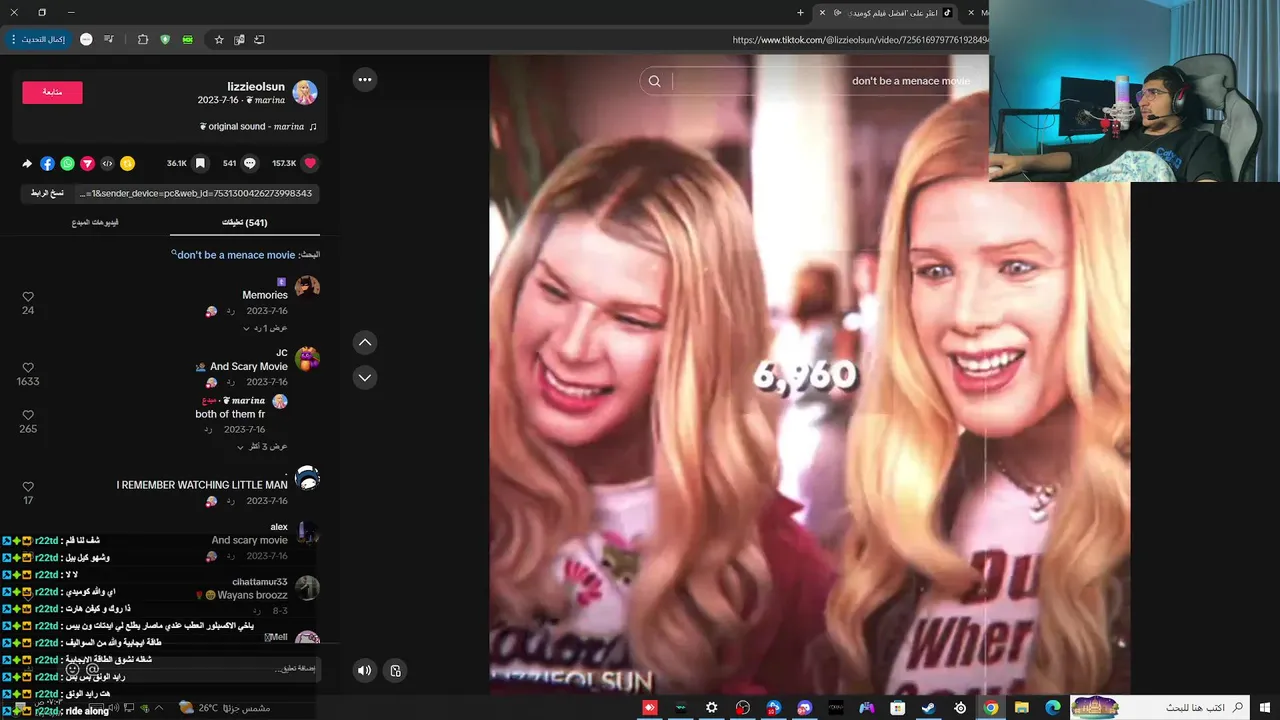Open the 'don't be a menace movie' search link
Viewport: 1280px width, 720px height.
pyautogui.click(x=236, y=255)
